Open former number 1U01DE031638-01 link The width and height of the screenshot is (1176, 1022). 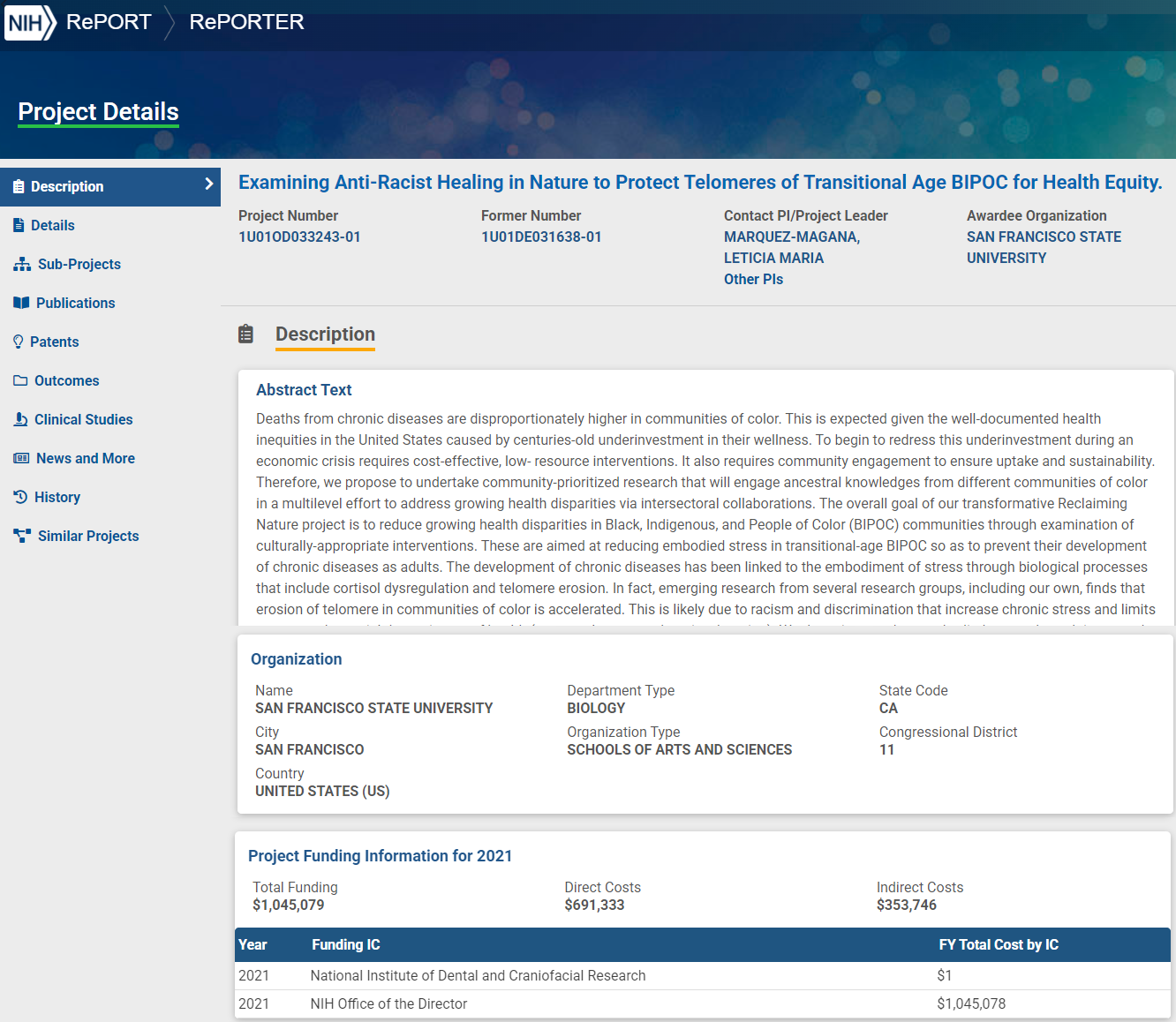point(541,237)
